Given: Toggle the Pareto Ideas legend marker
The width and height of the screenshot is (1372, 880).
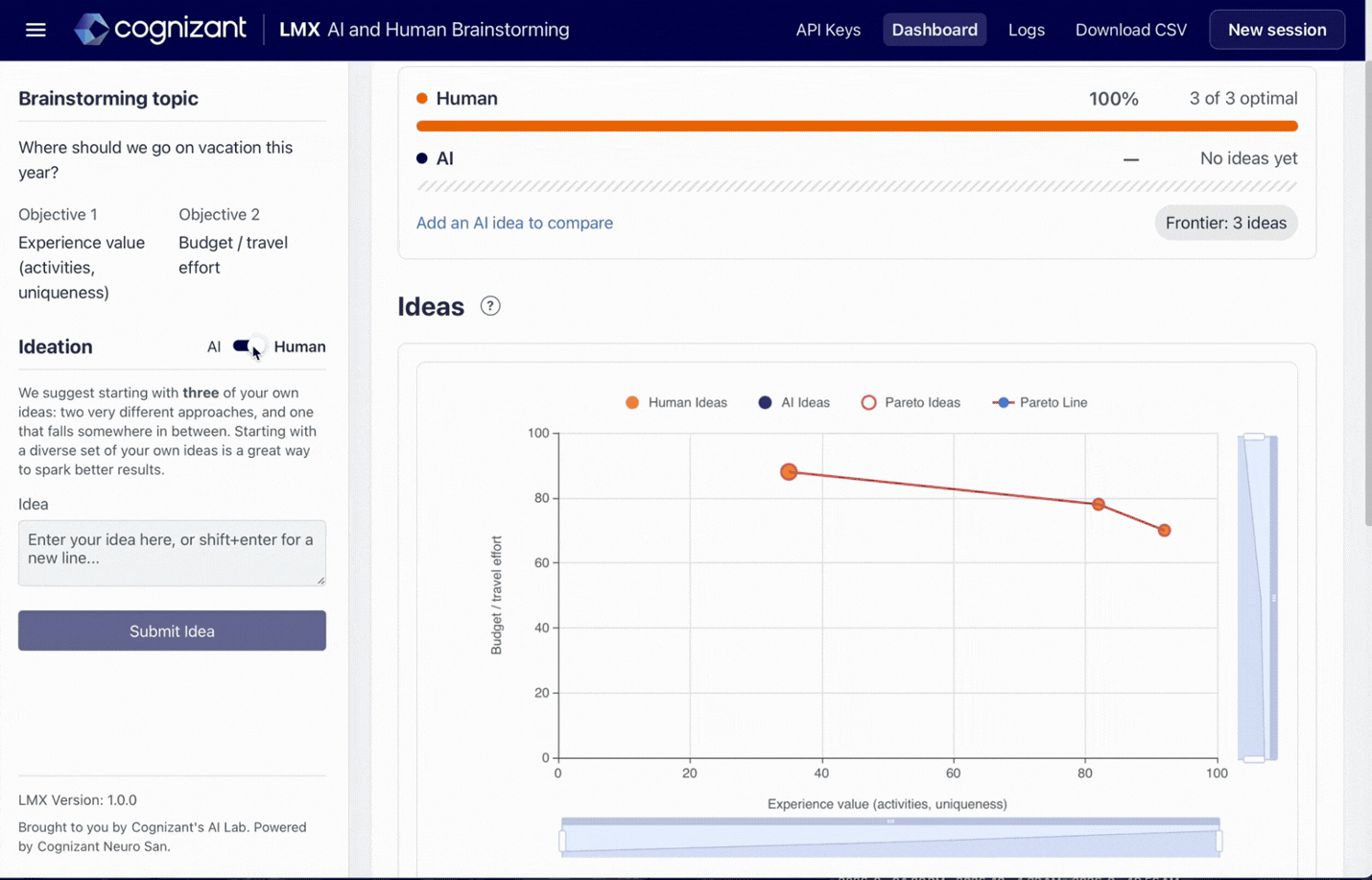Looking at the screenshot, I should pos(868,402).
